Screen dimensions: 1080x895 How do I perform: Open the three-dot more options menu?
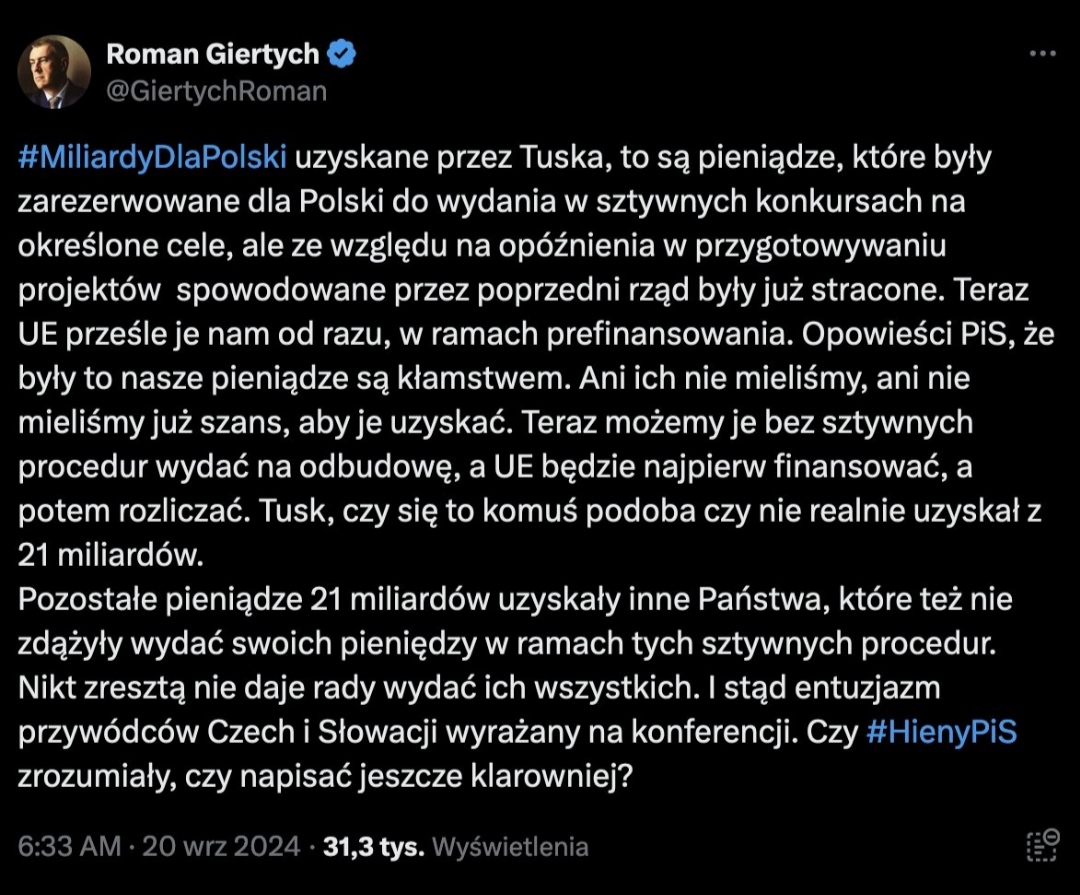coord(1042,55)
